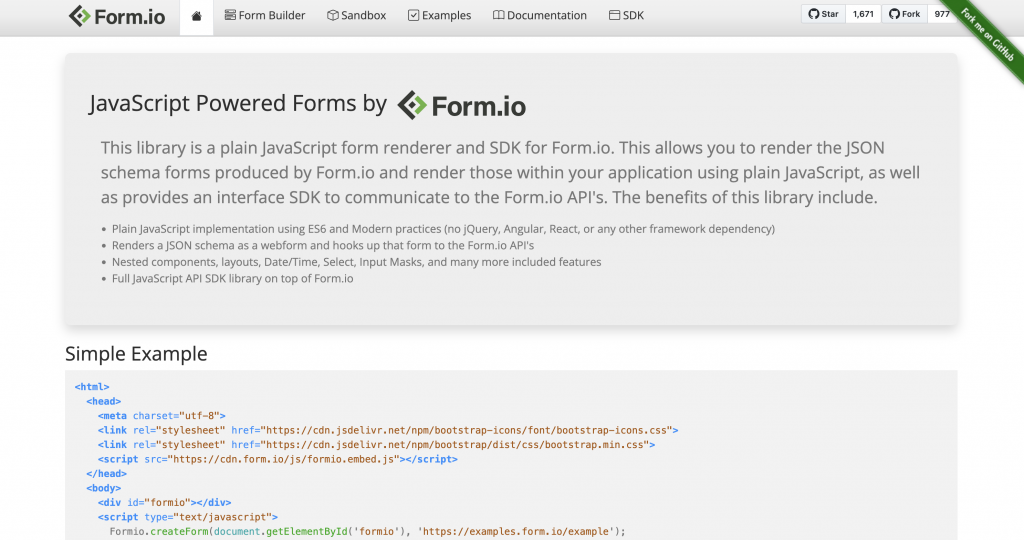The height and width of the screenshot is (540, 1024).
Task: Click the SDK window icon
Action: (613, 16)
